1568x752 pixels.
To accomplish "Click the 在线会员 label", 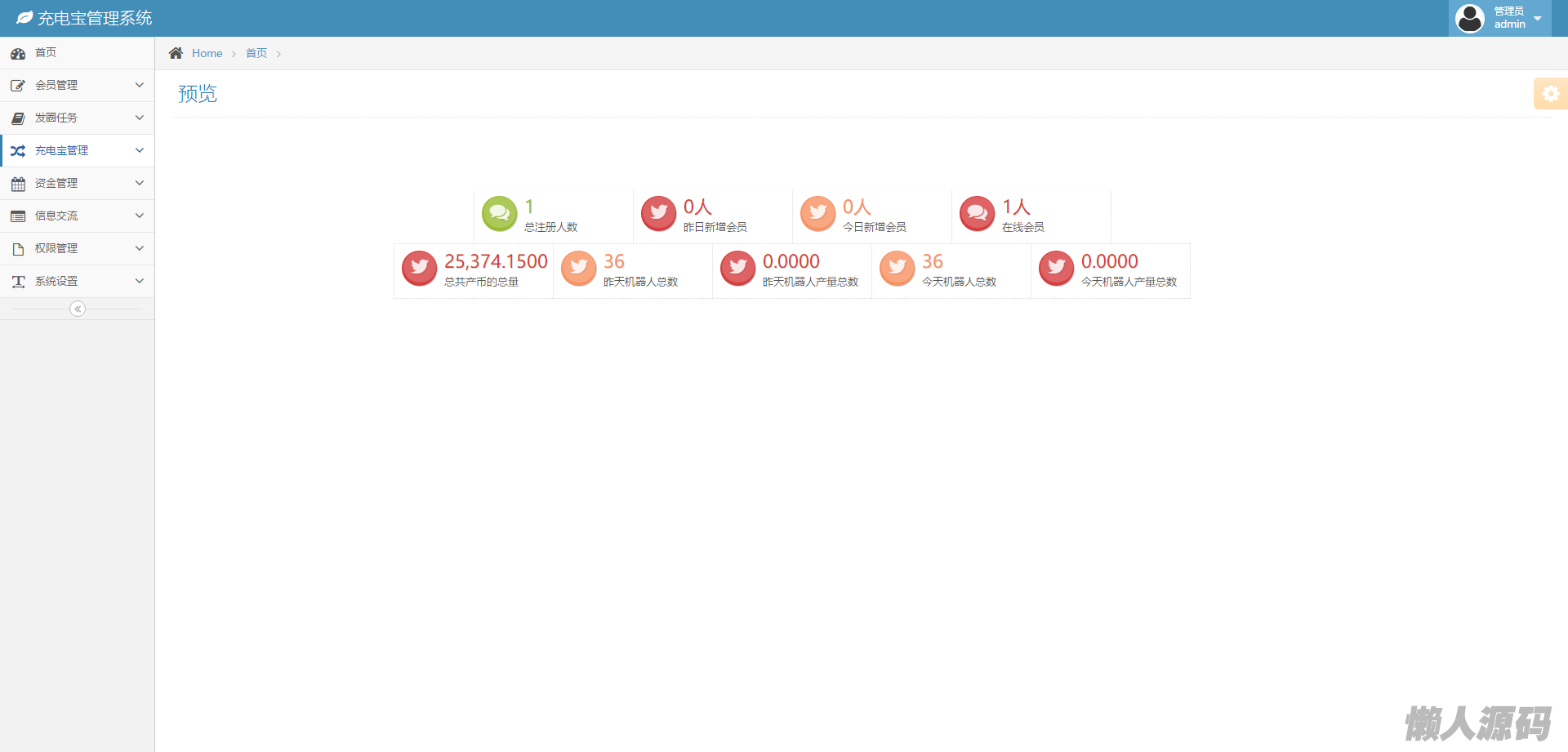I will pos(1022,227).
